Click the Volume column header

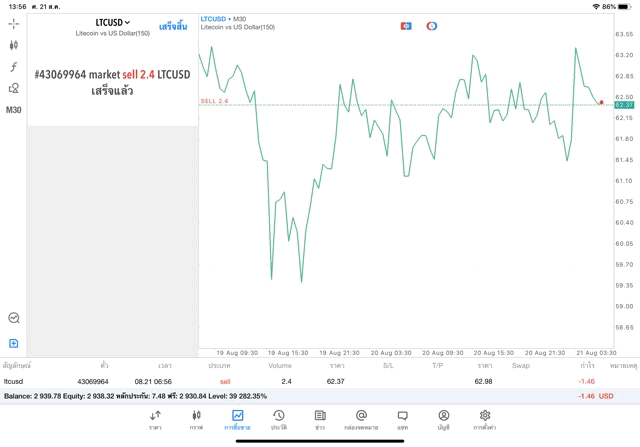coord(280,365)
